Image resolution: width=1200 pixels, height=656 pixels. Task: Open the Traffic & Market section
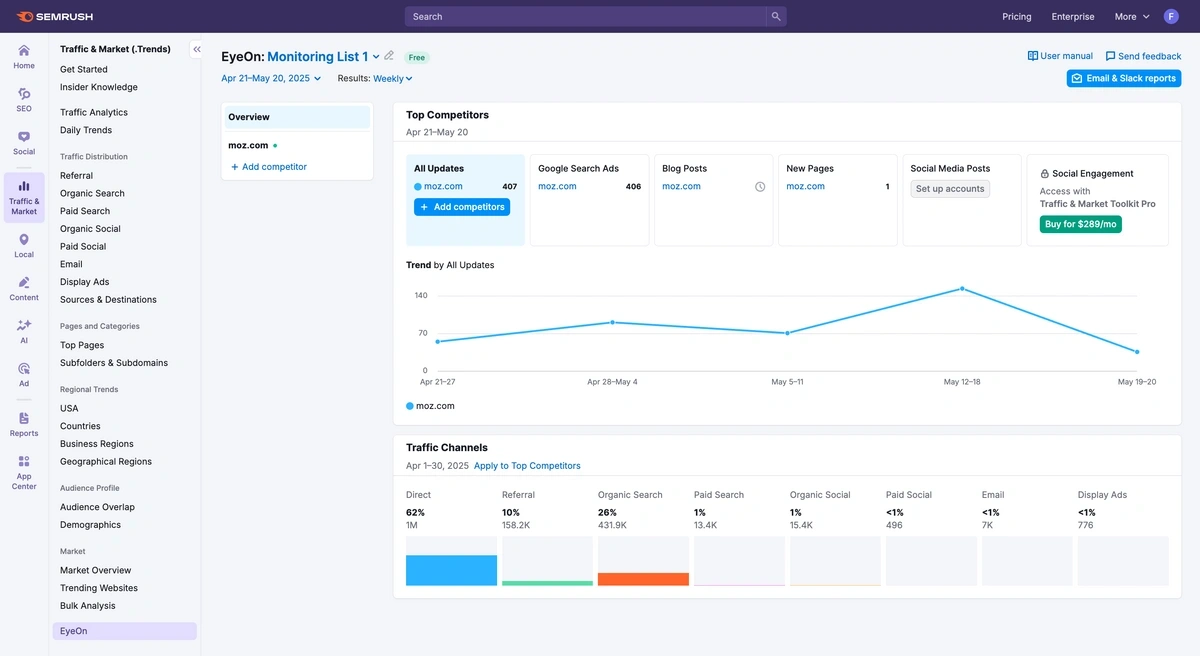coord(23,192)
